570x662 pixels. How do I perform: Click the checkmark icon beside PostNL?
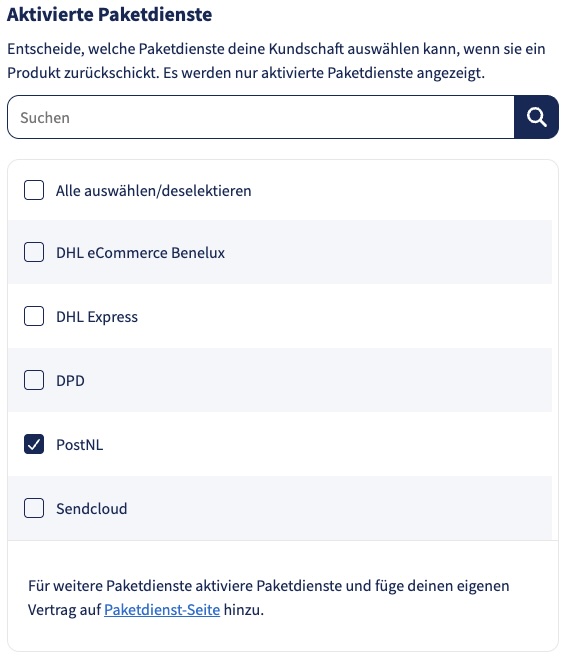(x=34, y=444)
